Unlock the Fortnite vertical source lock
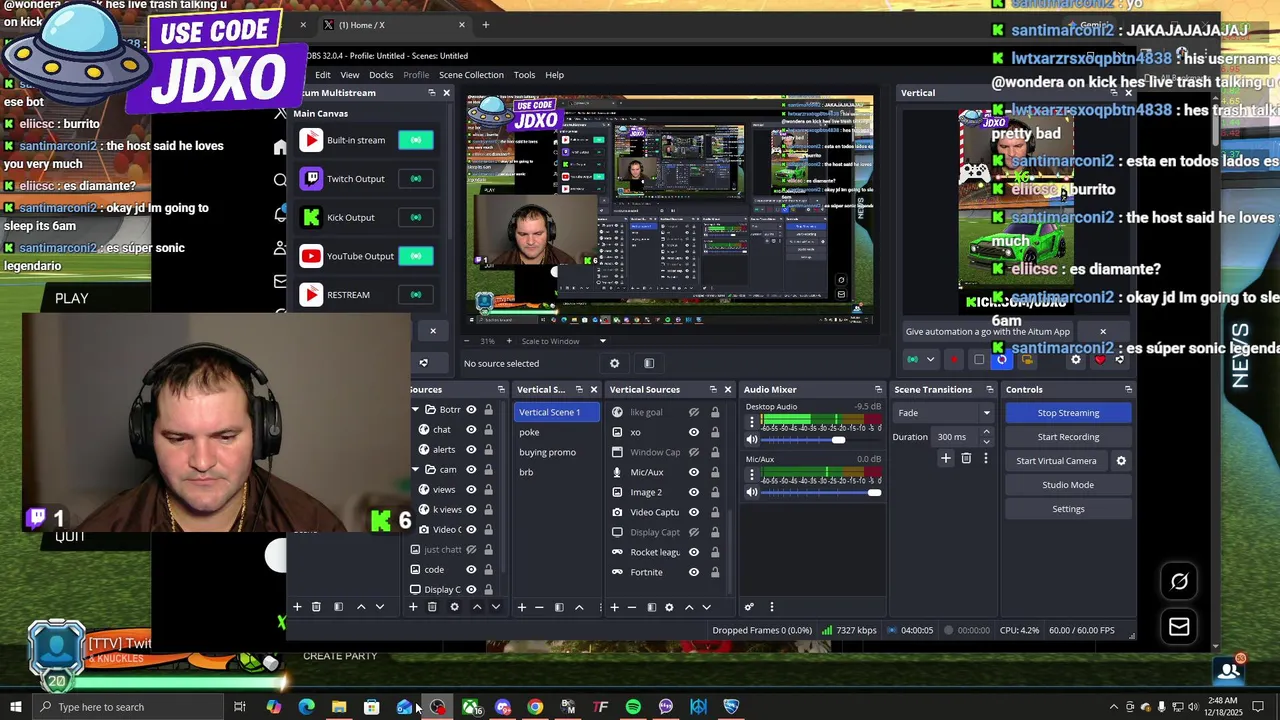Image resolution: width=1280 pixels, height=720 pixels. pos(715,572)
